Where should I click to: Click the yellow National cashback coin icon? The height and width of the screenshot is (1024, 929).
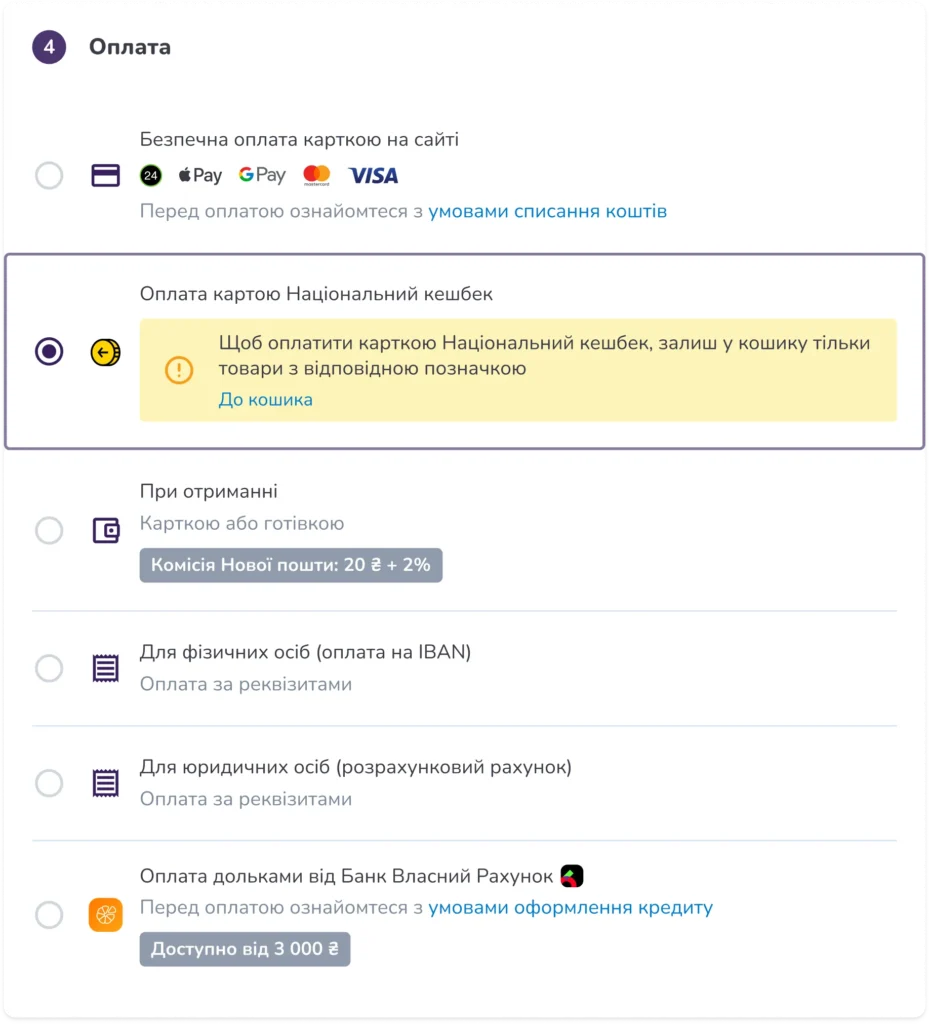tap(105, 352)
